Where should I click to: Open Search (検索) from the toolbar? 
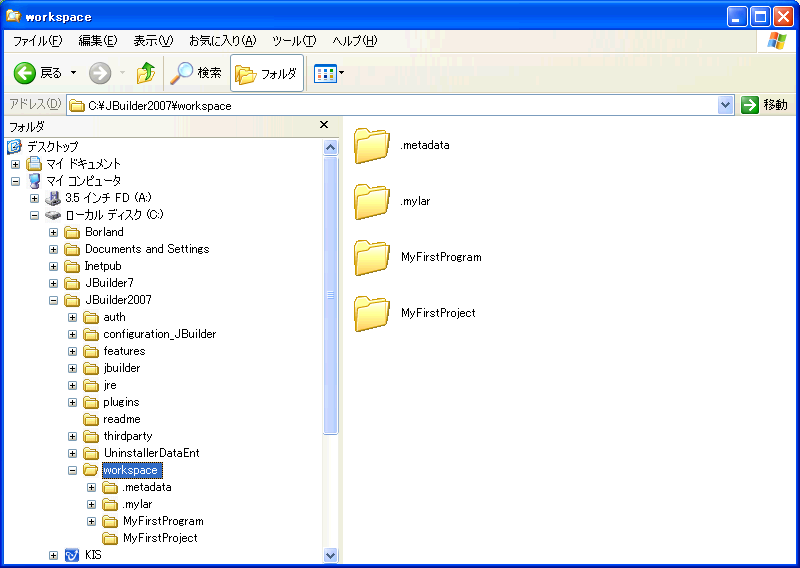coord(196,73)
